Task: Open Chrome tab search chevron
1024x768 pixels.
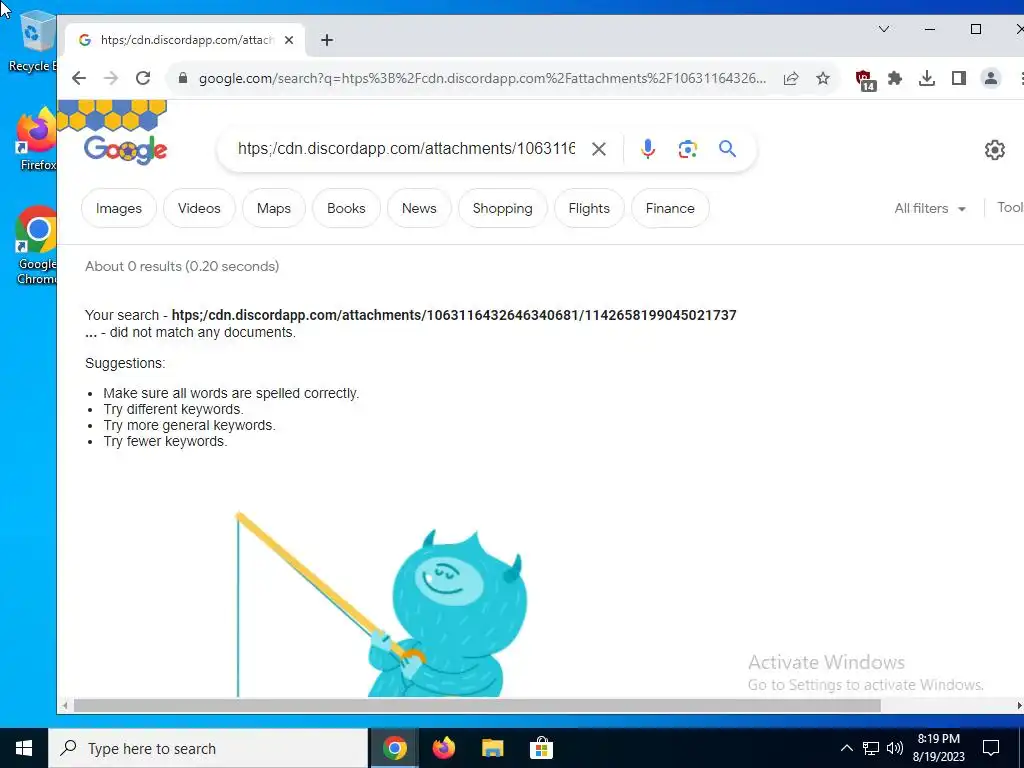Action: click(x=884, y=29)
